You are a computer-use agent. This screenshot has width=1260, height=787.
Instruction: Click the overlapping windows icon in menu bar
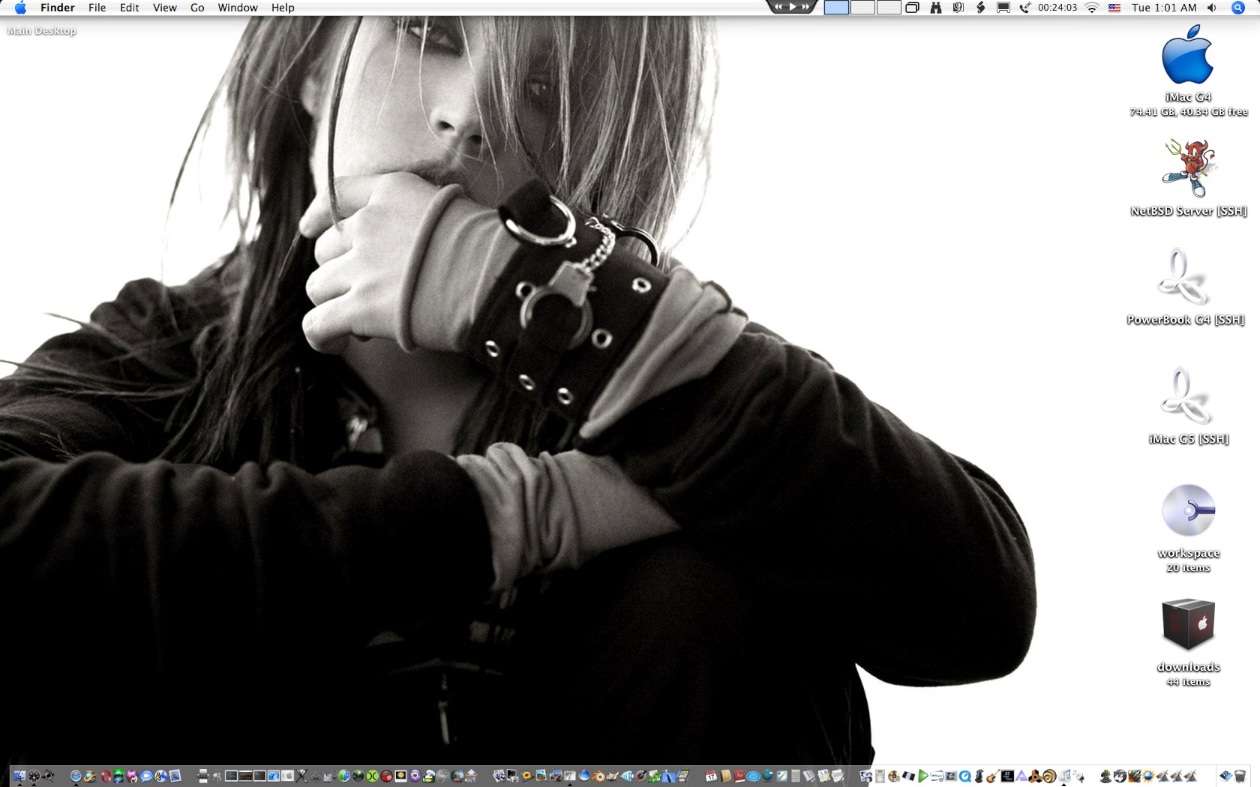click(912, 7)
